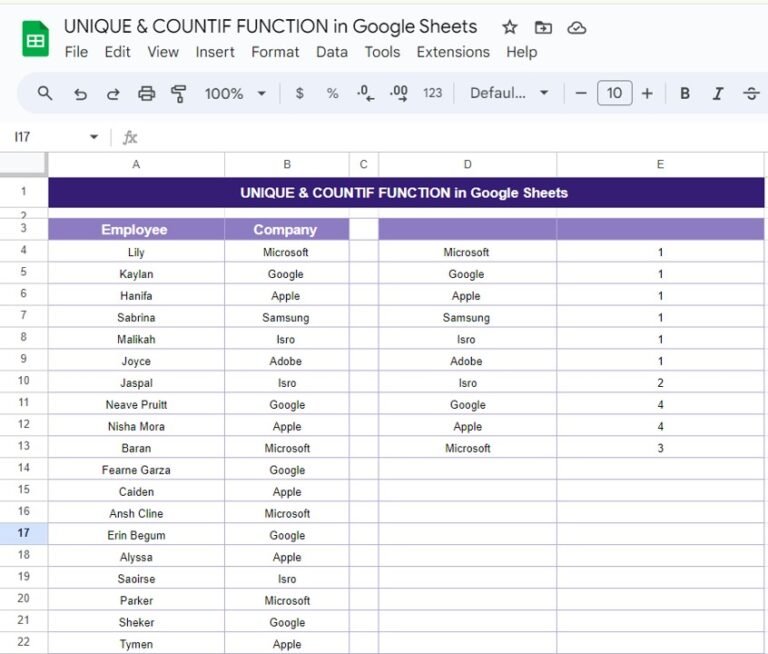Select the purple title banner cell
The image size is (768, 654).
click(x=406, y=193)
